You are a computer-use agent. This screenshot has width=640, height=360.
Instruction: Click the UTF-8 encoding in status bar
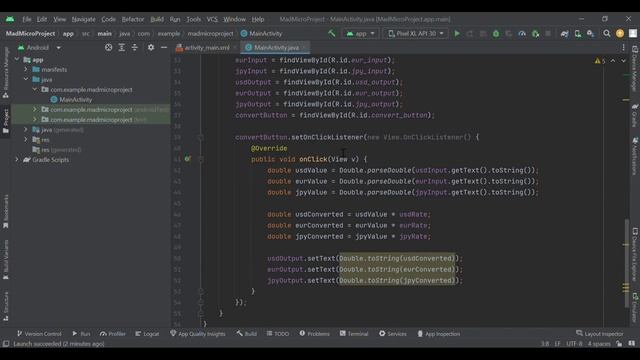click(574, 344)
